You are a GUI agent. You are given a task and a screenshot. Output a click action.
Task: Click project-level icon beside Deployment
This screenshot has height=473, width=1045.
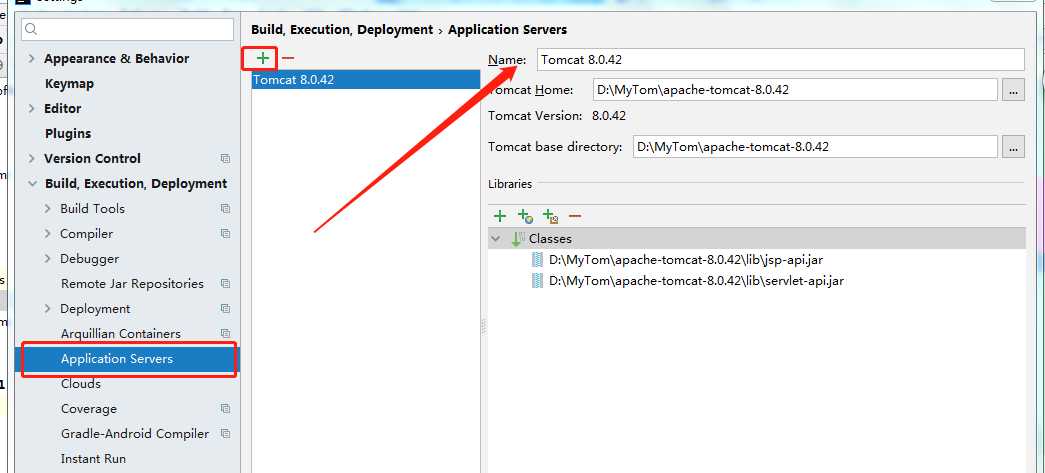click(225, 308)
